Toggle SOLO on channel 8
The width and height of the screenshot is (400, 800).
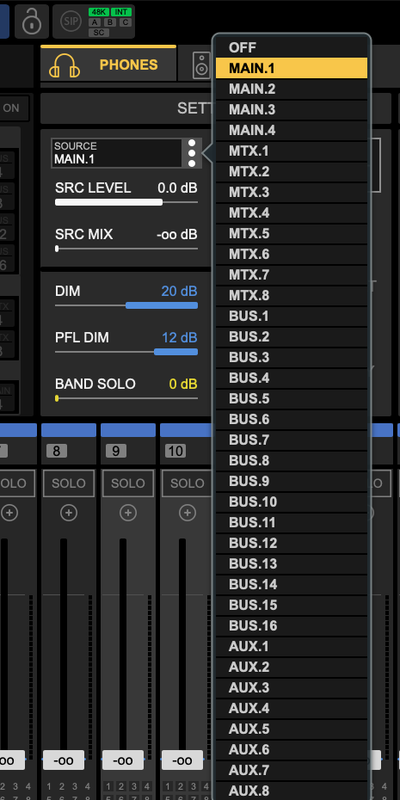pos(68,483)
